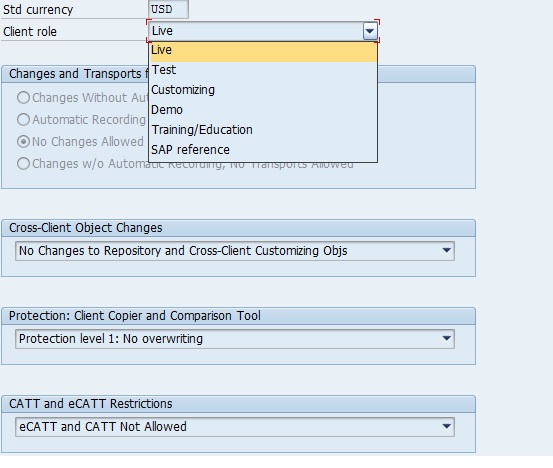Viewport: 553px width, 468px height.
Task: Click Protection level 1: No overwriting field
Action: (x=235, y=339)
